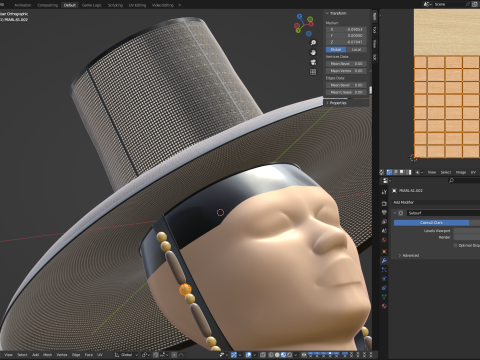The width and height of the screenshot is (480, 360).
Task: Select the Modifiers wrench tab icon
Action: tap(384, 261)
